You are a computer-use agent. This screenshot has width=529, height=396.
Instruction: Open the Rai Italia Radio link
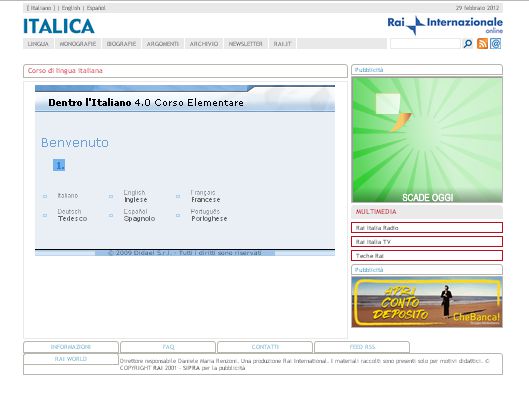pos(427,228)
